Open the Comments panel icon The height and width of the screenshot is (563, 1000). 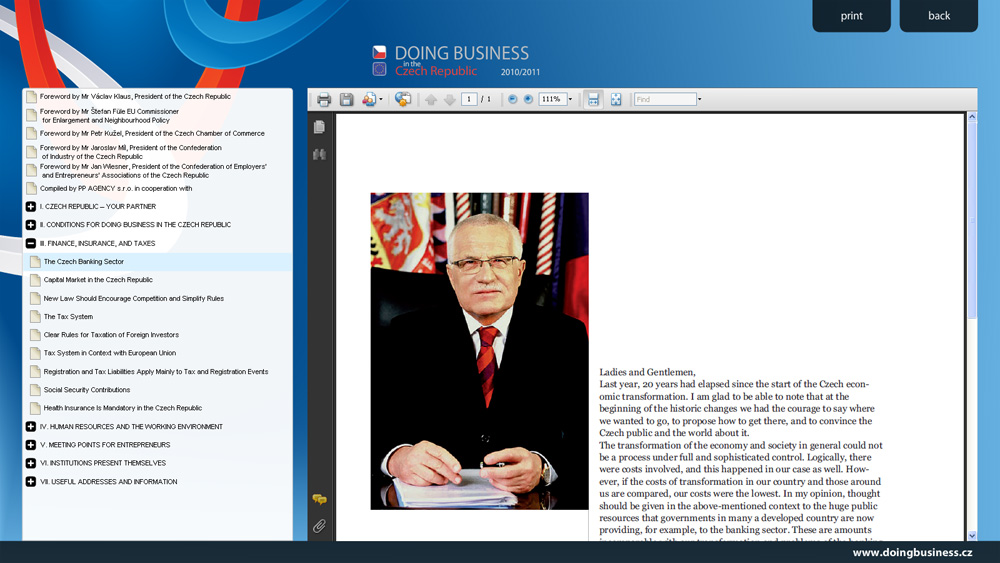click(320, 499)
